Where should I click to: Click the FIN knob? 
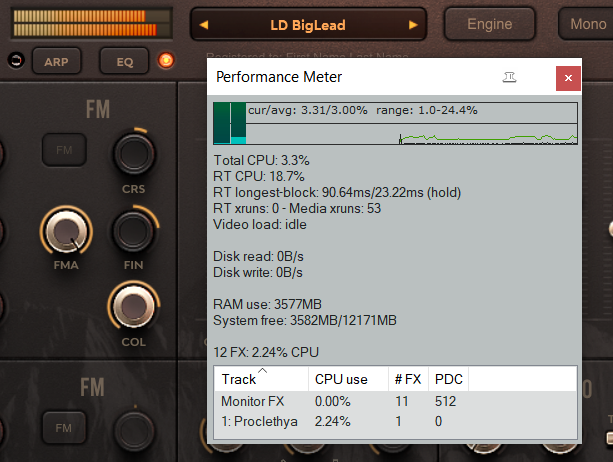pos(134,231)
